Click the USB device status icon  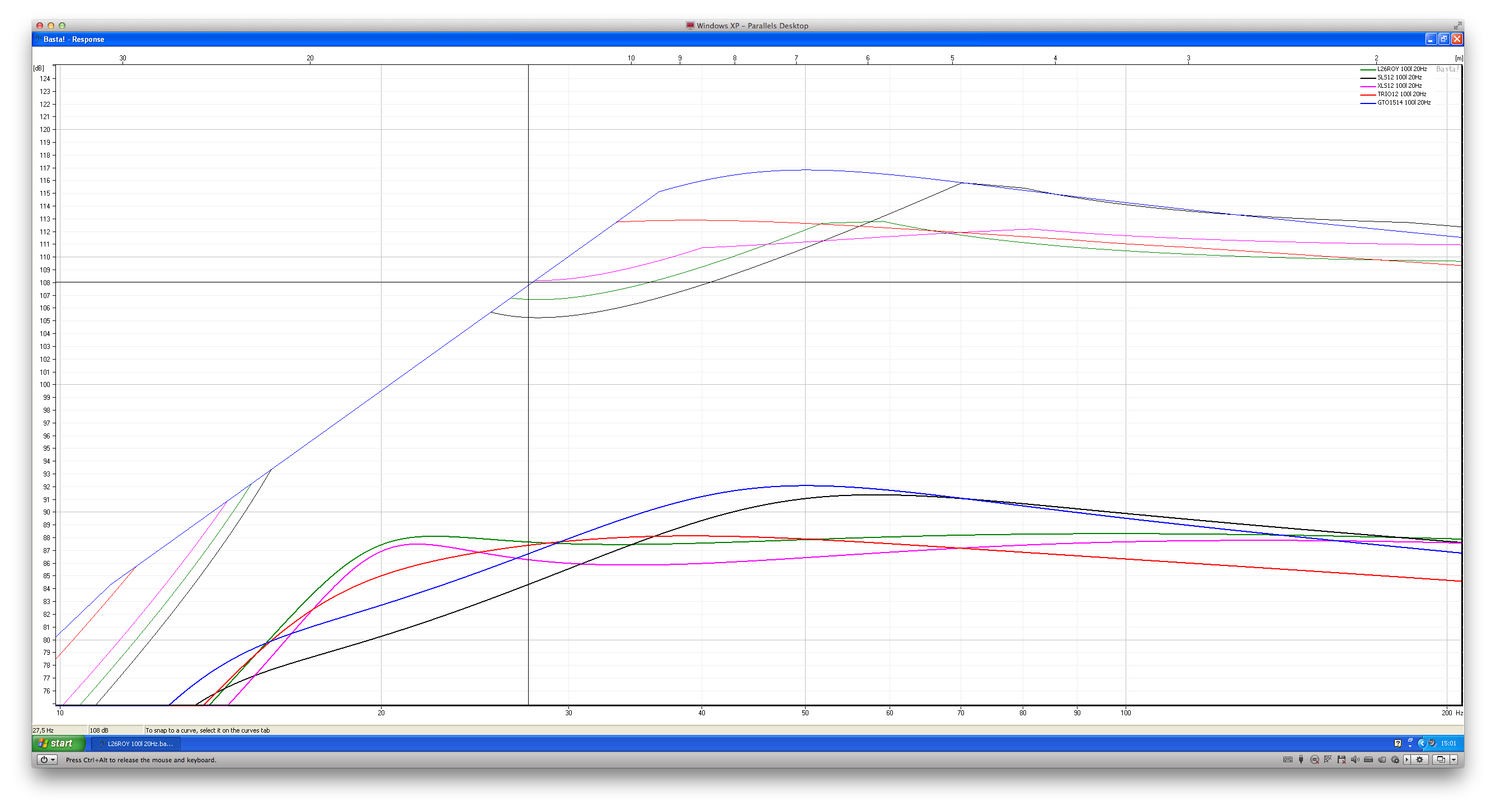(x=1301, y=759)
